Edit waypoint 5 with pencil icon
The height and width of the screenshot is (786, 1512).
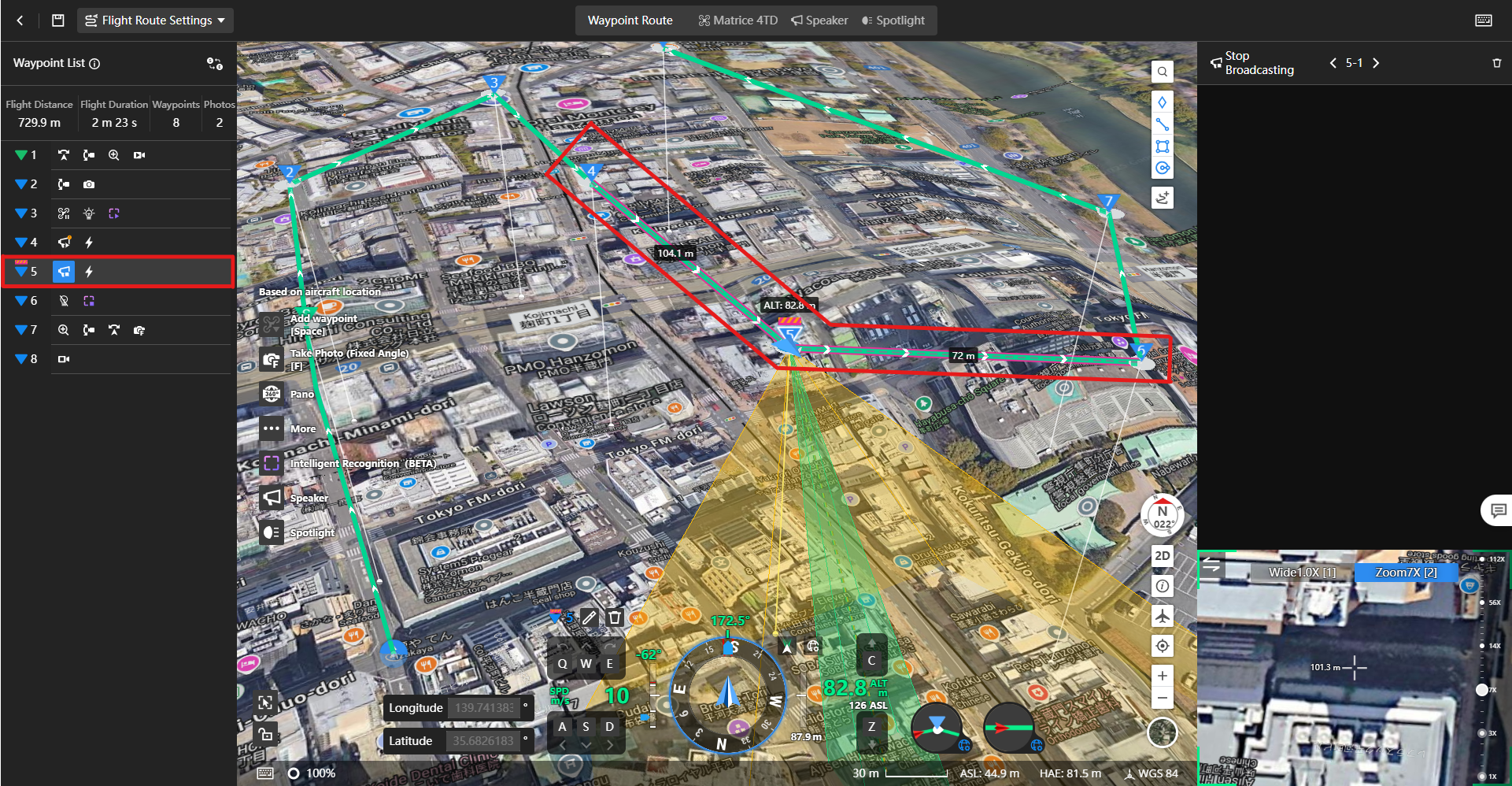589,617
